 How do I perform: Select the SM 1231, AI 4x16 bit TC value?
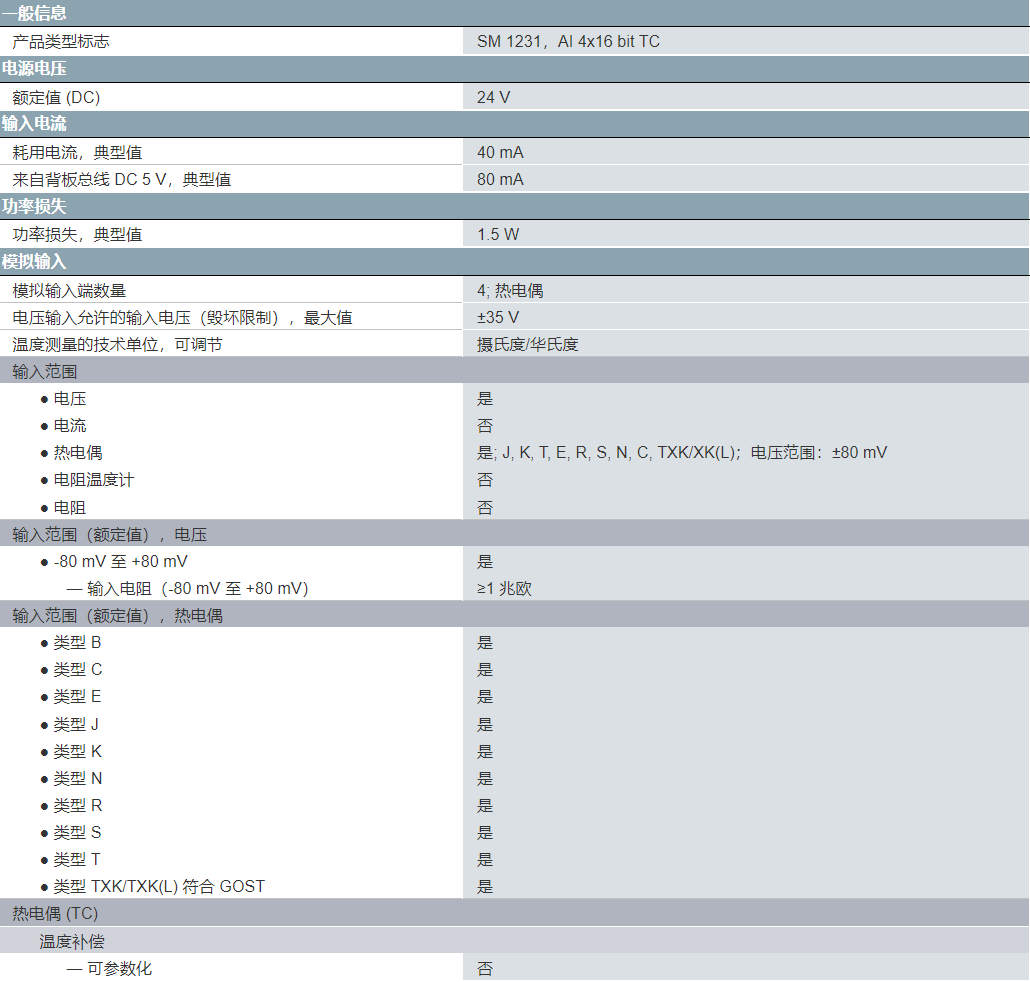[x=568, y=41]
